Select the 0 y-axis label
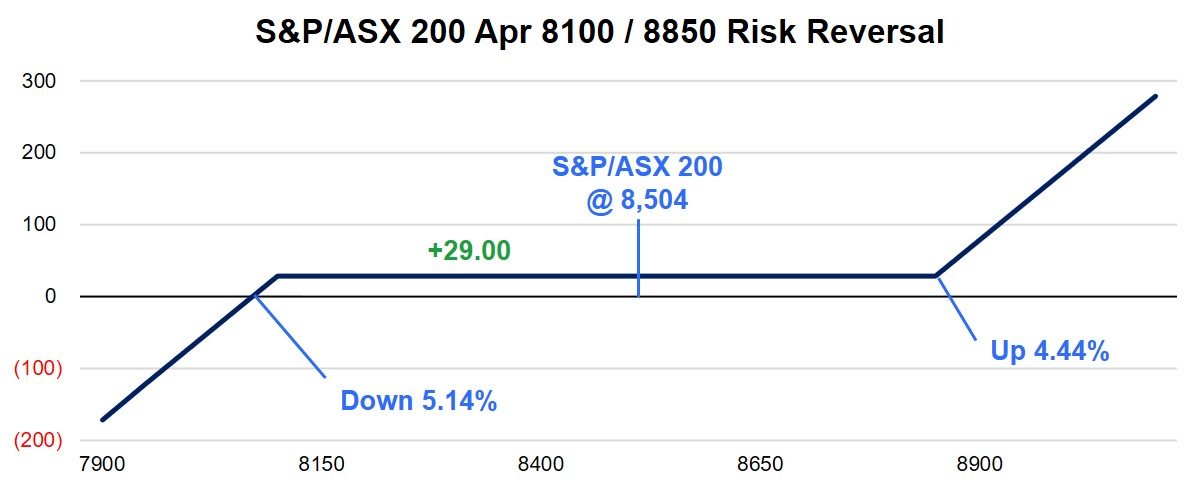This screenshot has width=1200, height=490. point(46,297)
